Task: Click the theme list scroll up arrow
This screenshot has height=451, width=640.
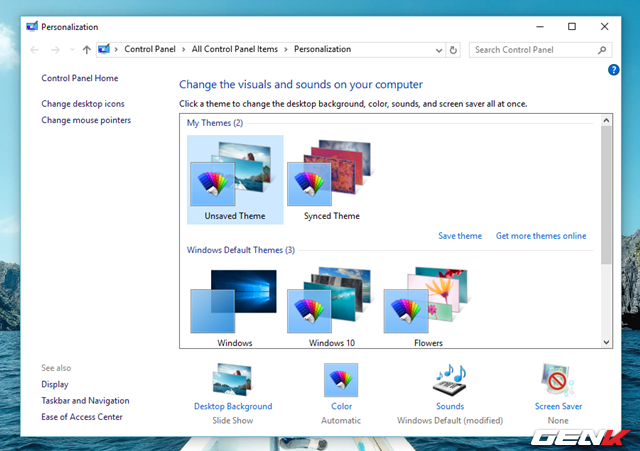Action: [606, 120]
